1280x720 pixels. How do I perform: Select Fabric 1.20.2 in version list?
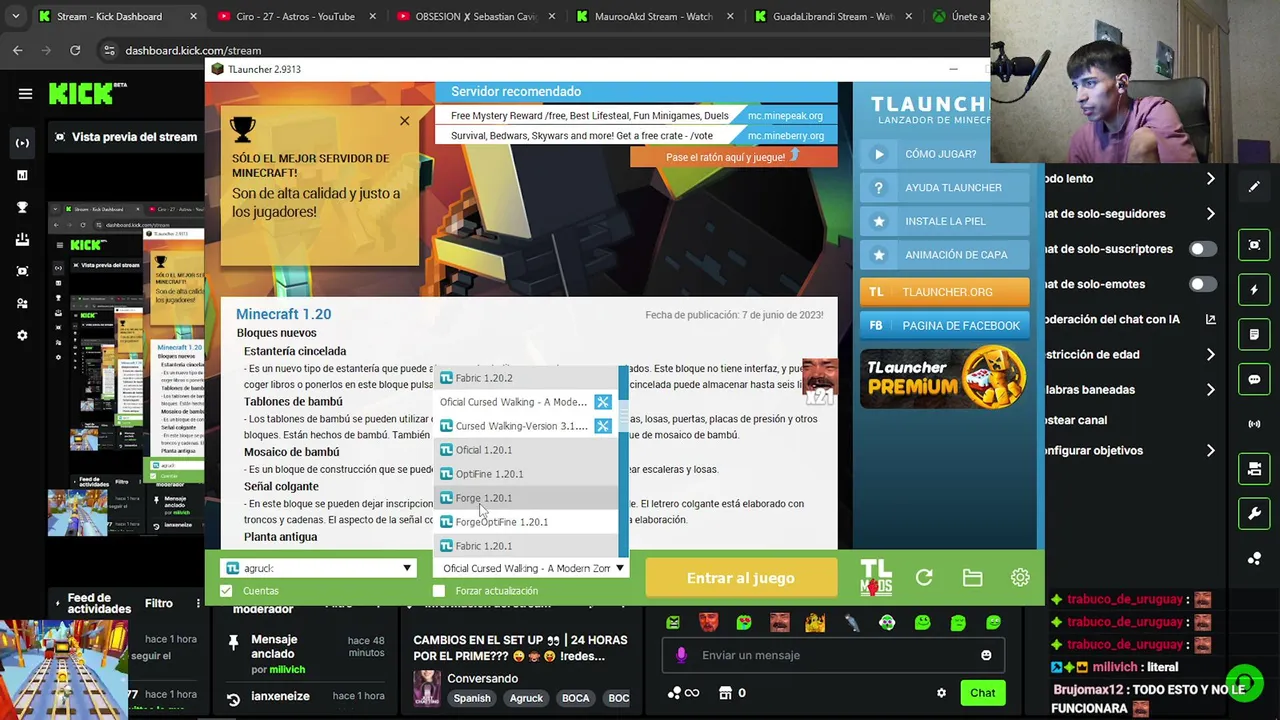[526, 378]
